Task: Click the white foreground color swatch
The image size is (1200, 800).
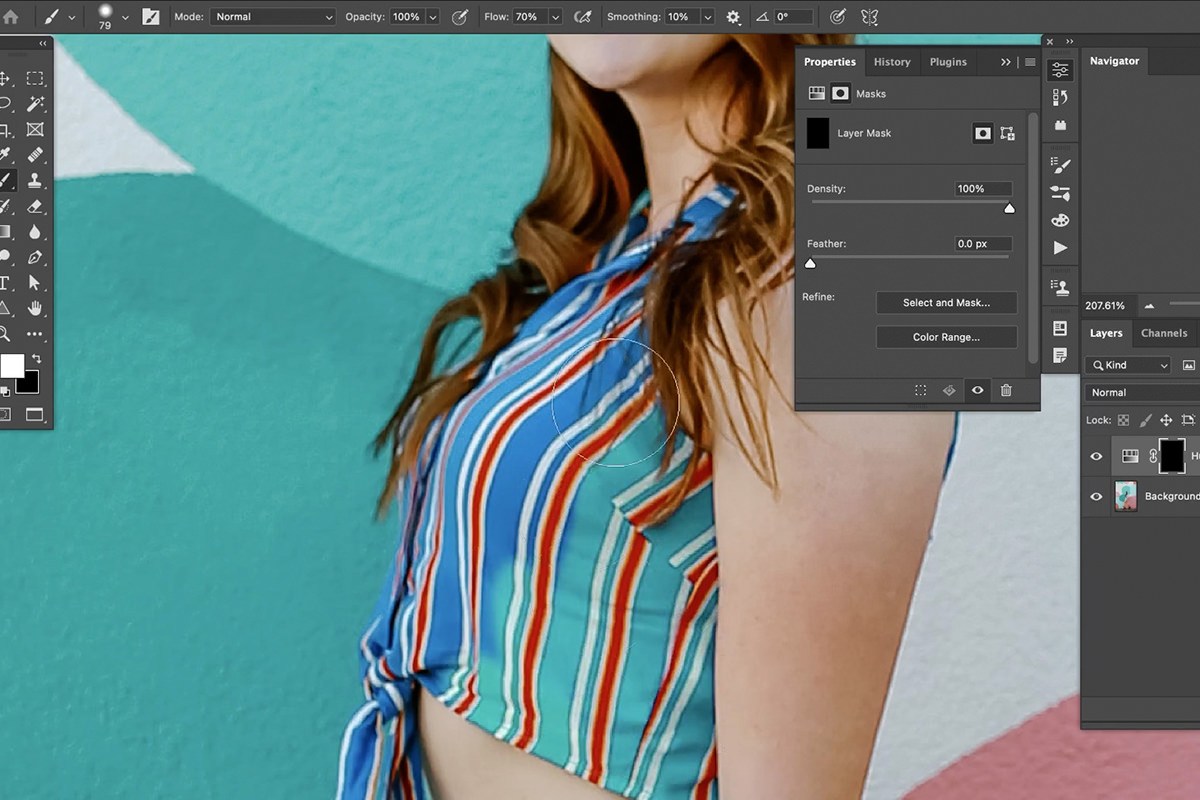Action: pyautogui.click(x=11, y=366)
